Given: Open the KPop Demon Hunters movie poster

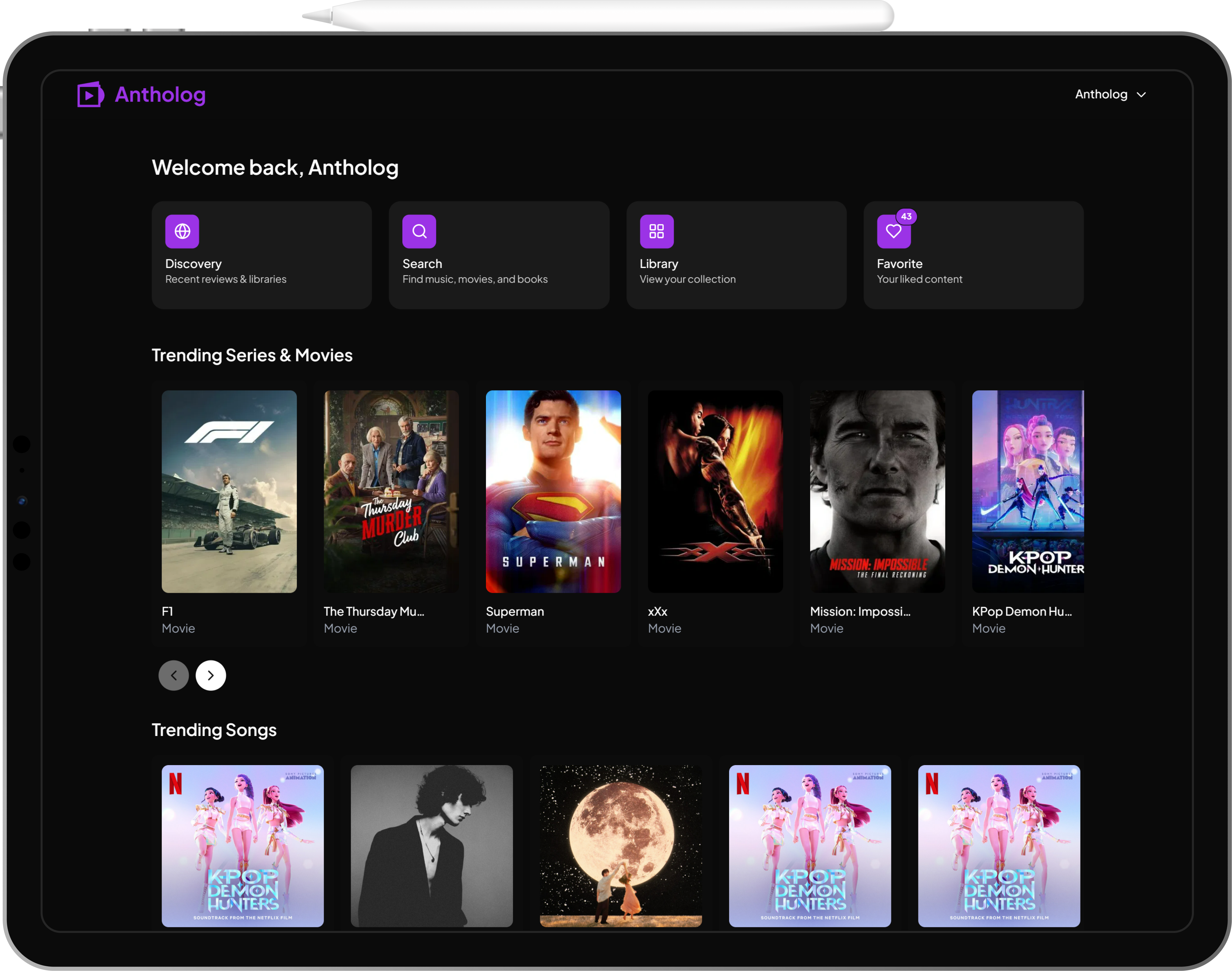Looking at the screenshot, I should pyautogui.click(x=1028, y=492).
